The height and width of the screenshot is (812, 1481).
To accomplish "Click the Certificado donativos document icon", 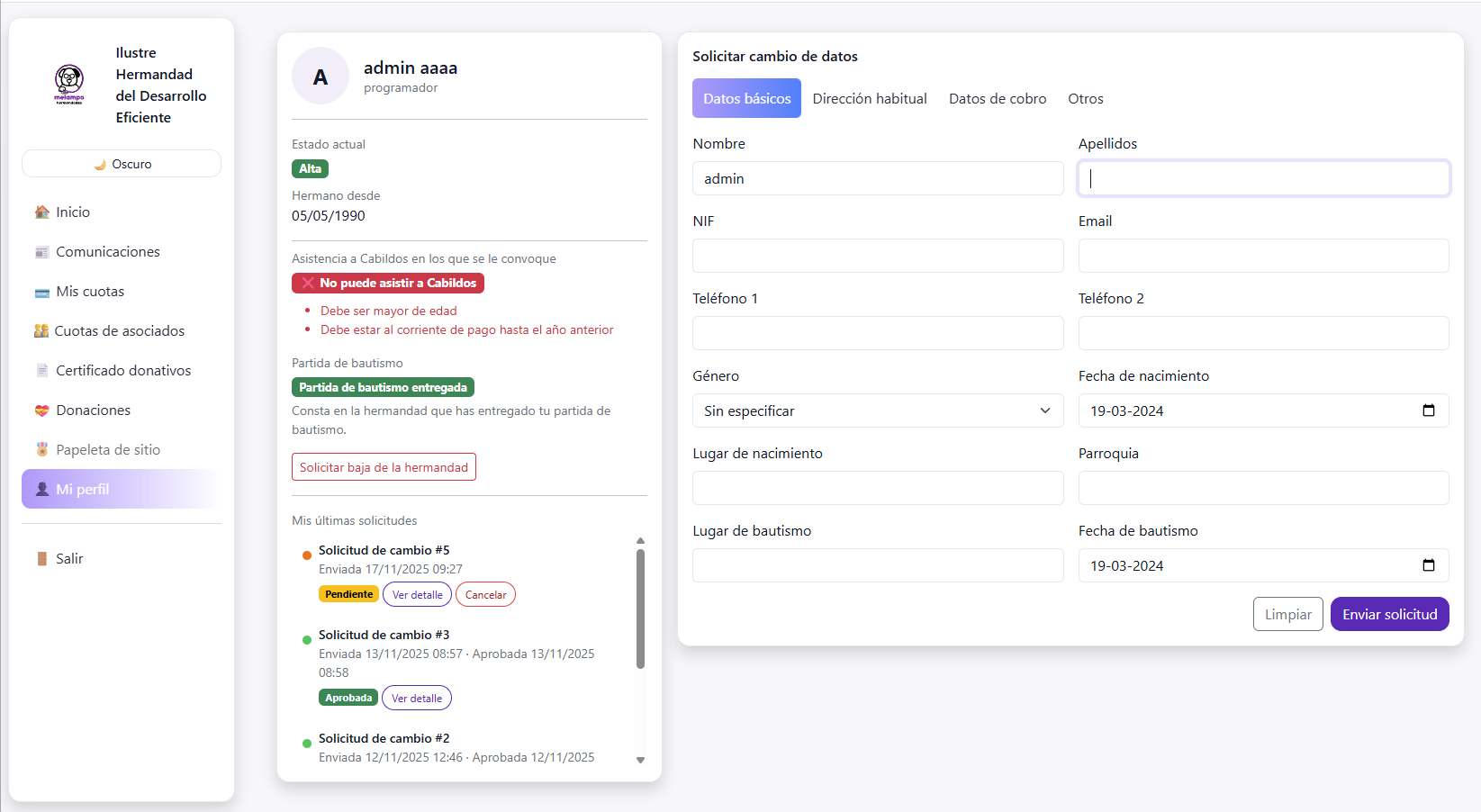I will coord(41,371).
